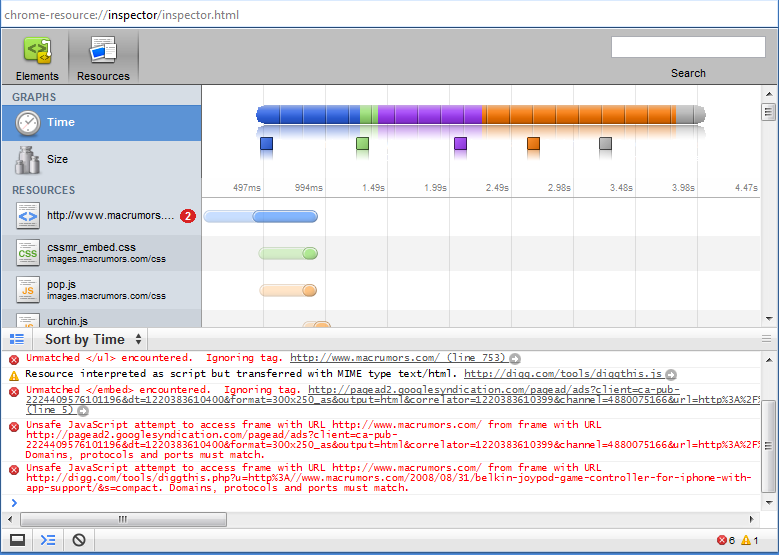Click the console scroll down arrow
Viewport: 779px width, 555px height.
[x=769, y=503]
